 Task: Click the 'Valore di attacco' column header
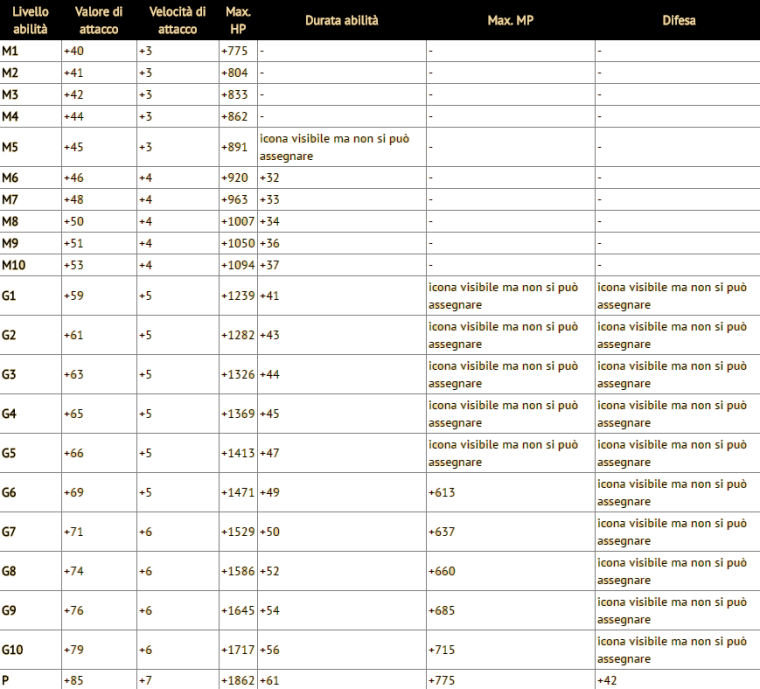point(98,20)
